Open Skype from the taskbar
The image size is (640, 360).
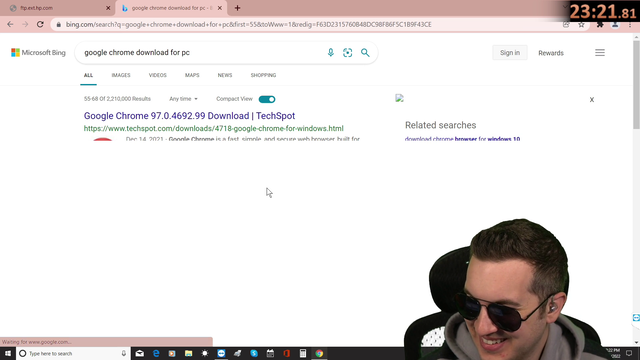(254, 353)
